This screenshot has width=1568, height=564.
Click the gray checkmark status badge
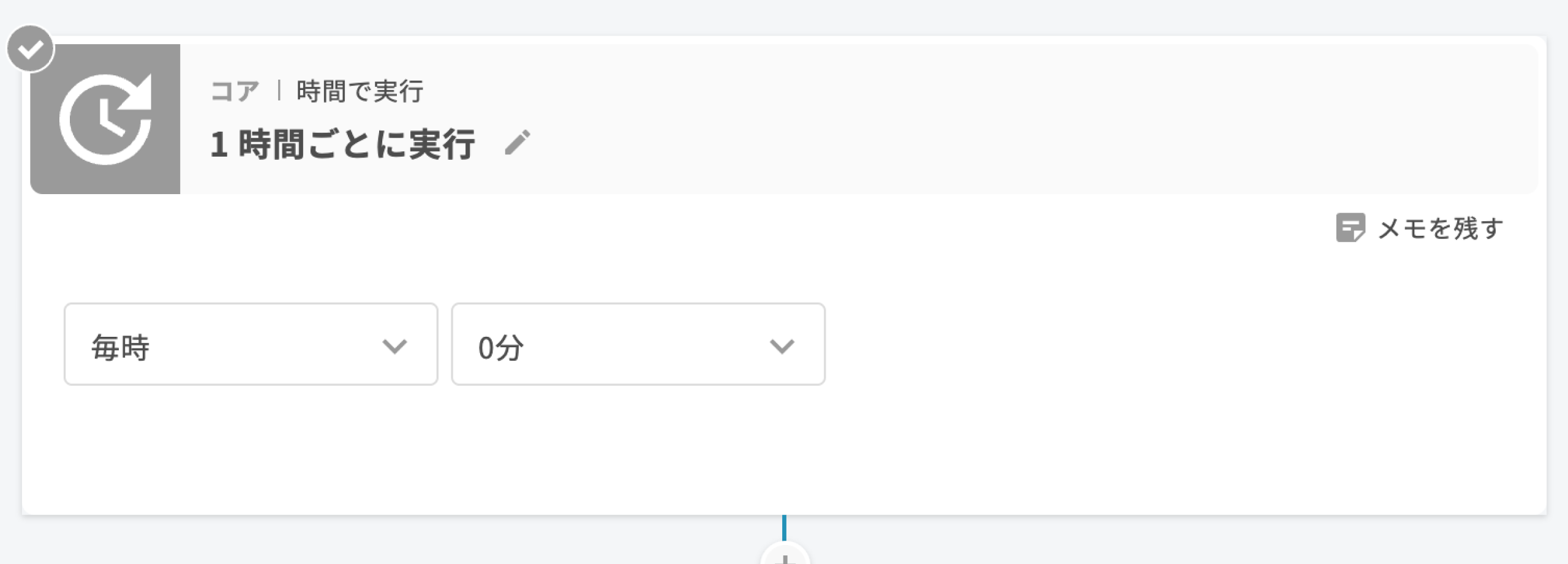tap(30, 48)
